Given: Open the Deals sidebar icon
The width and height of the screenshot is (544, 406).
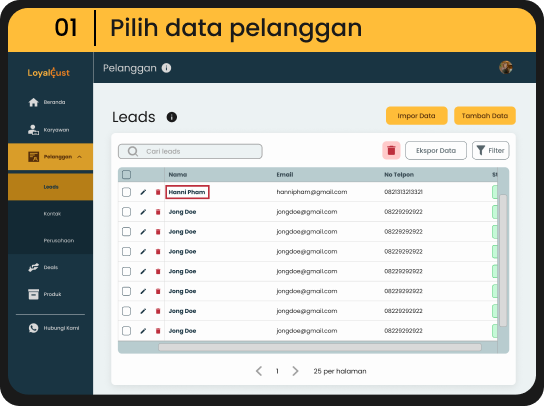Looking at the screenshot, I should coord(33,268).
